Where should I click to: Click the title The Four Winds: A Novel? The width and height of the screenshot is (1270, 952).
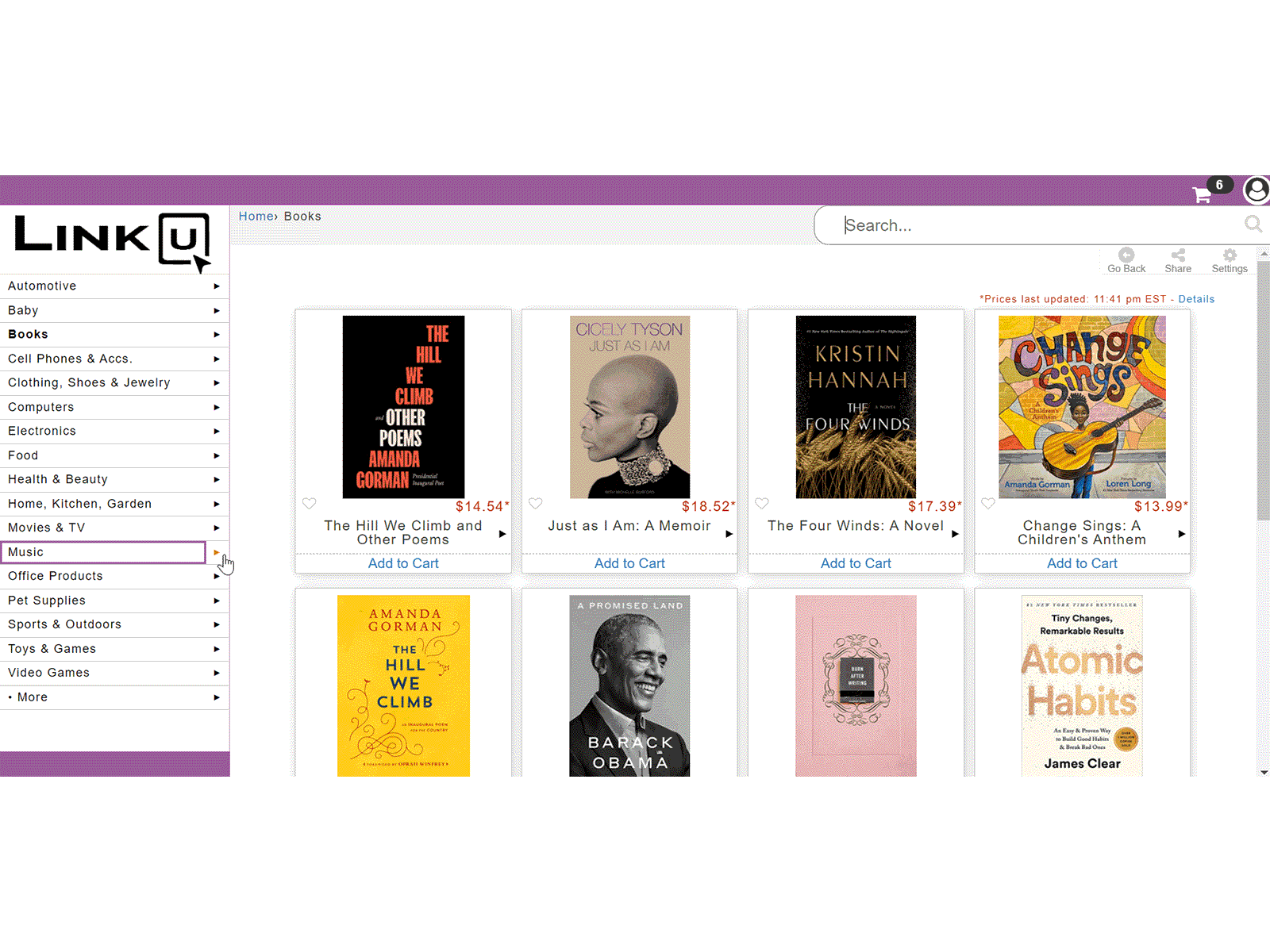856,526
